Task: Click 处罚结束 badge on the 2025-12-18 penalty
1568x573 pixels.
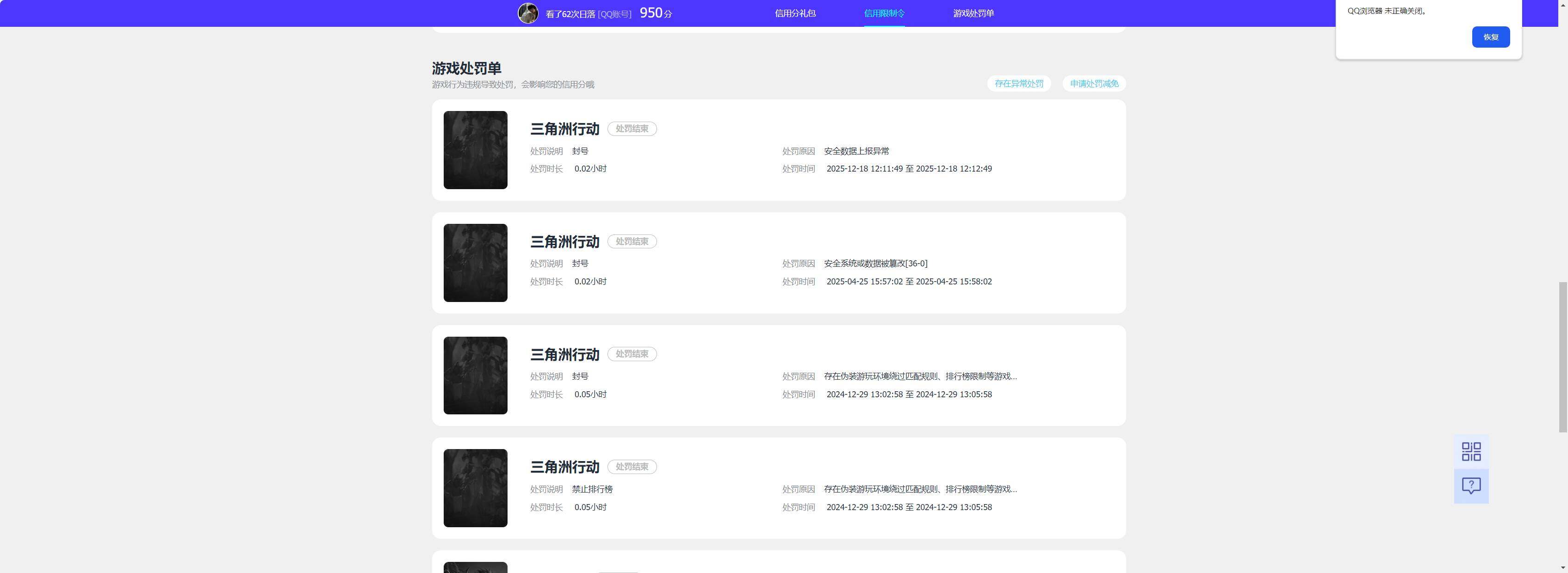Action: 632,129
